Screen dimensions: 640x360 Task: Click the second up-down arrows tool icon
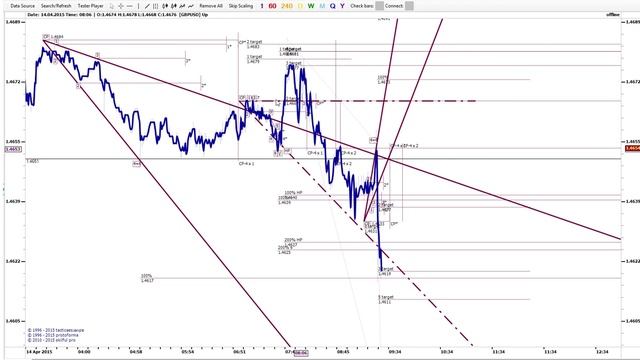click(x=174, y=6)
